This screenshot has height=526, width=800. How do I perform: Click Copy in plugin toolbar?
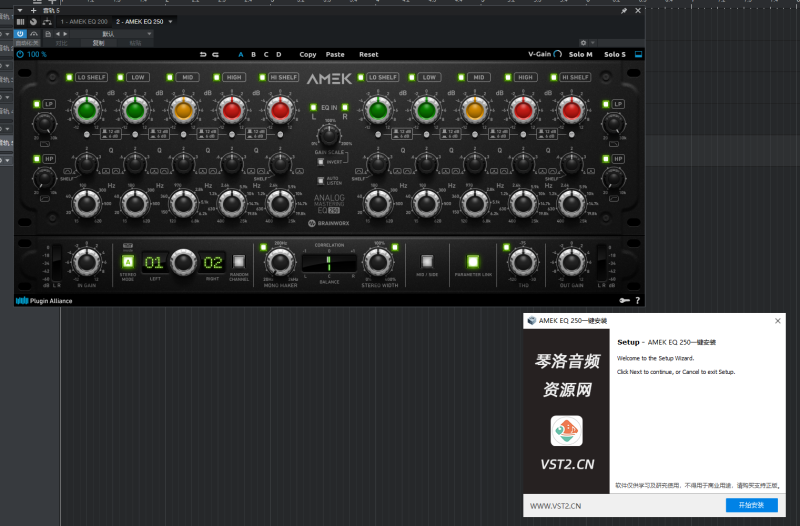[308, 54]
